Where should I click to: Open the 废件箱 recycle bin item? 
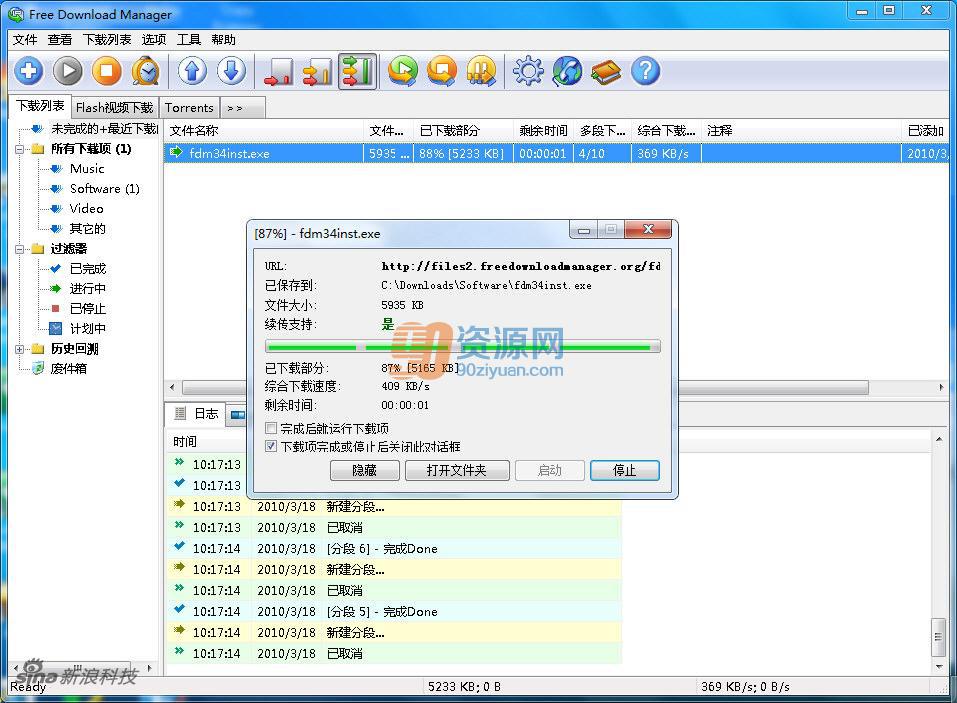tap(68, 369)
